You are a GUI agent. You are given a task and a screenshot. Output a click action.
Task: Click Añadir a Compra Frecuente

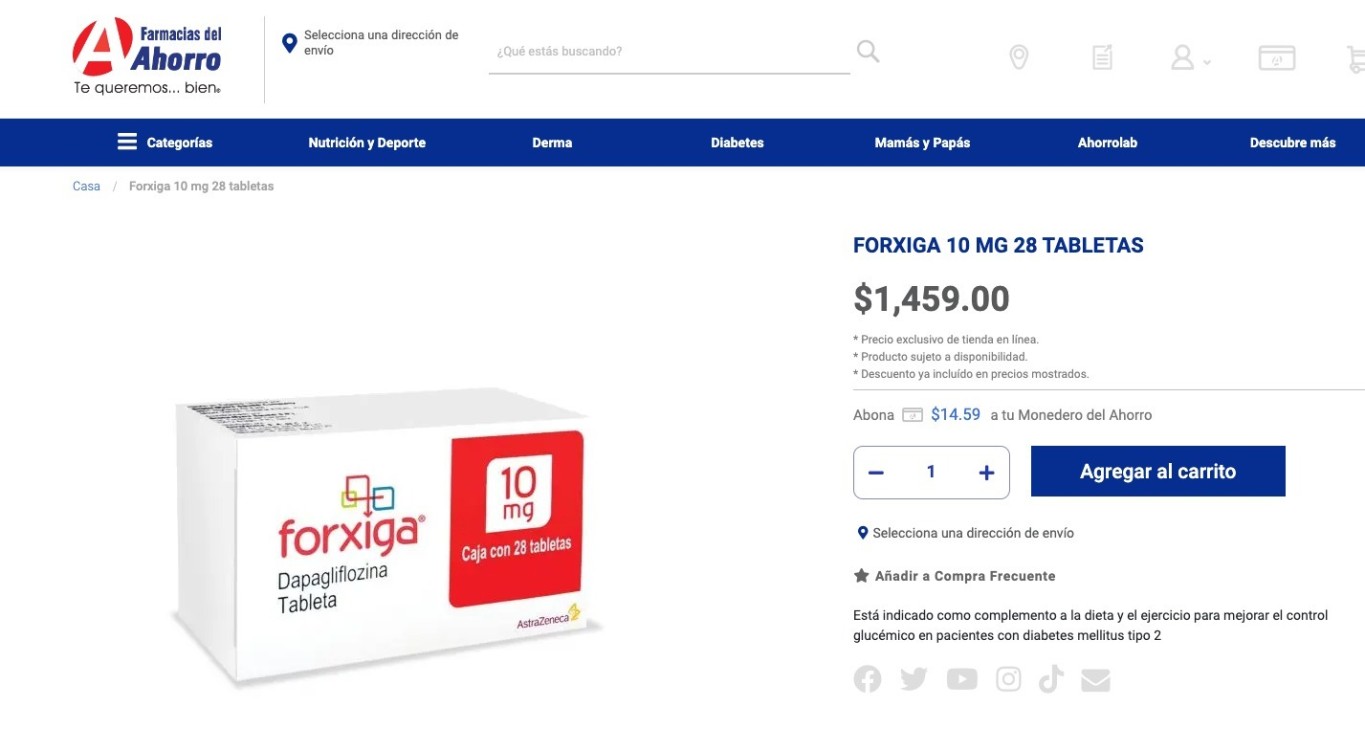click(x=954, y=576)
